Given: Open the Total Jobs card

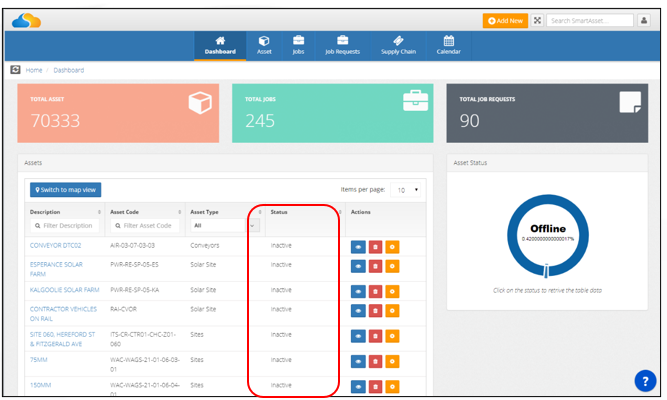Looking at the screenshot, I should pos(333,113).
